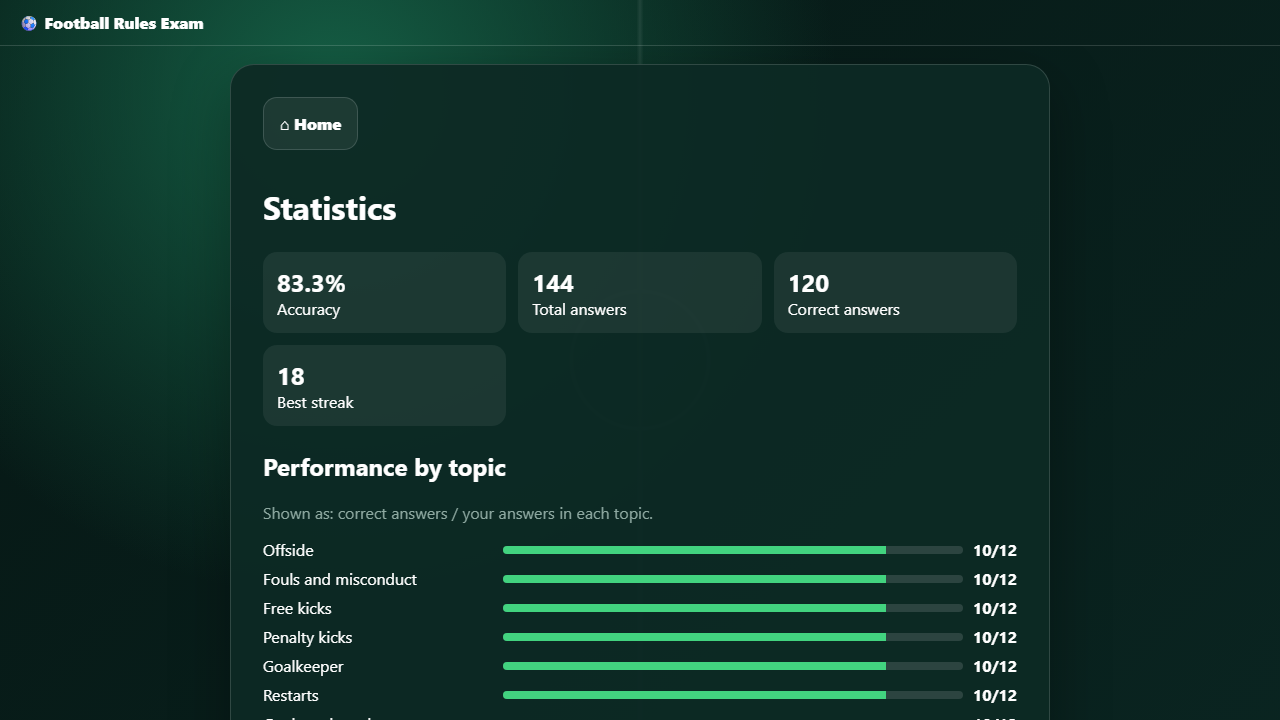1280x720 pixels.
Task: Select the 83.3% Accuracy stat card
Action: 384,292
